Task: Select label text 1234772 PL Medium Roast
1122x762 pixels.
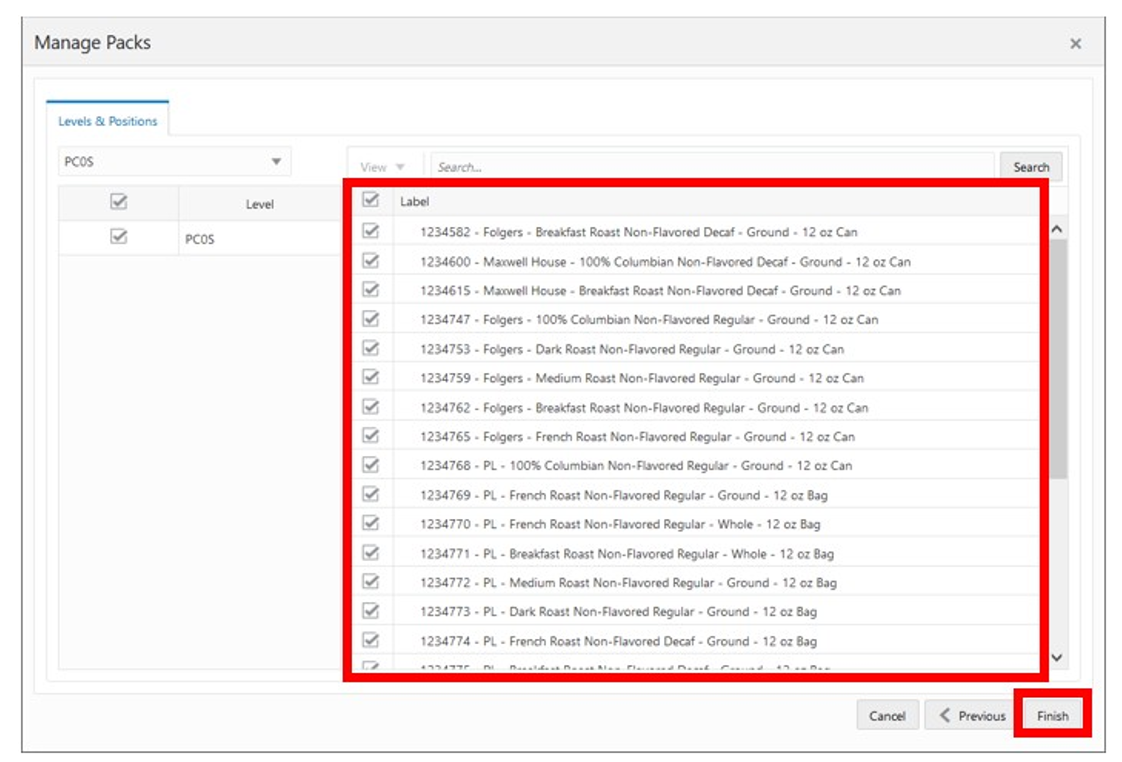Action: point(628,583)
